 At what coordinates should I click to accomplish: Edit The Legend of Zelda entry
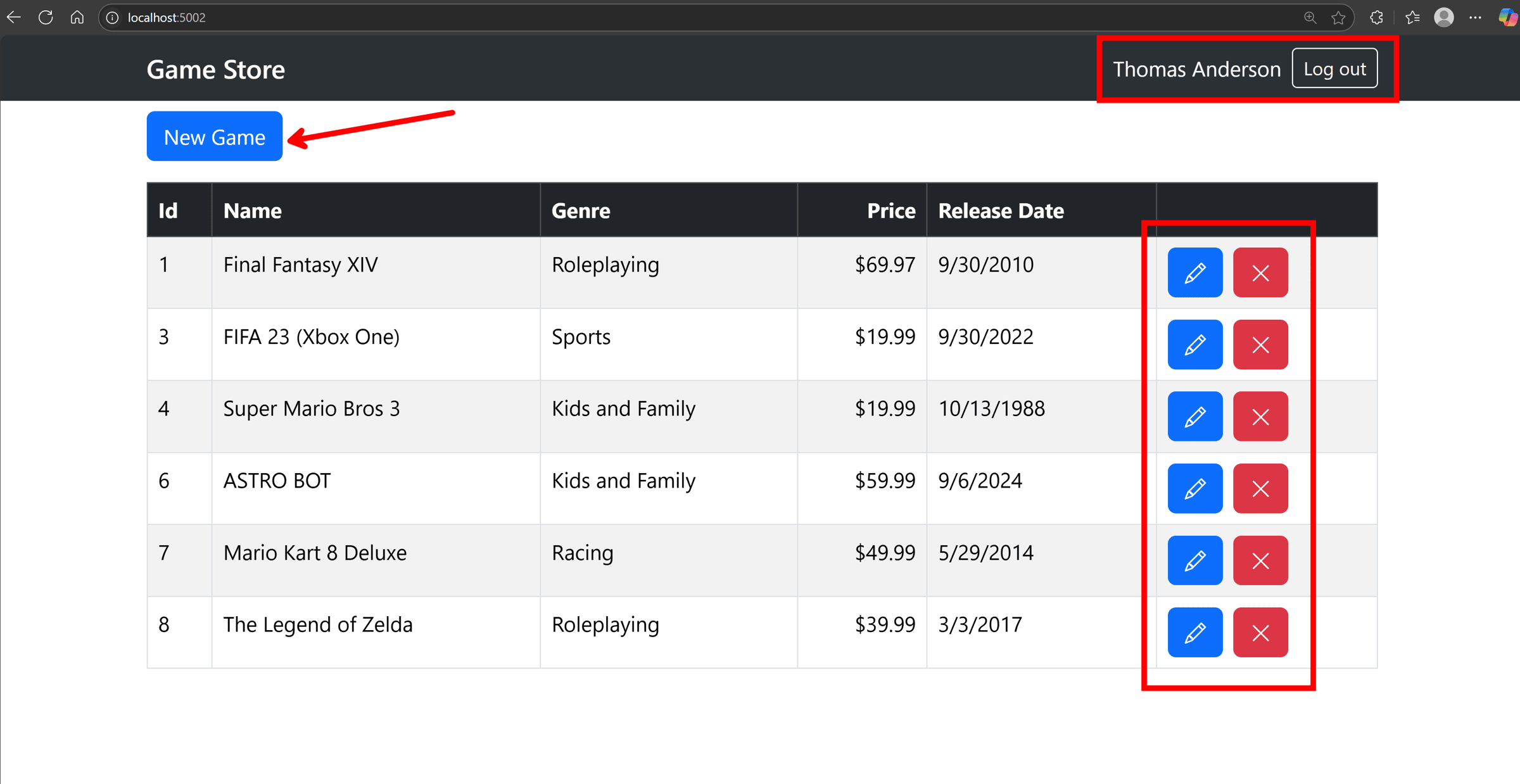click(x=1194, y=632)
